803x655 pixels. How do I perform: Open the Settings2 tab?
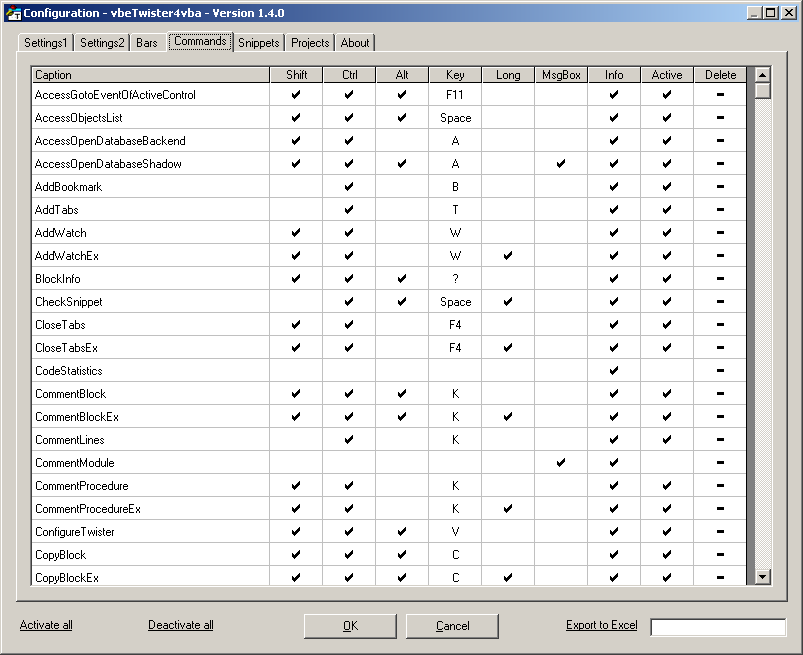(102, 43)
